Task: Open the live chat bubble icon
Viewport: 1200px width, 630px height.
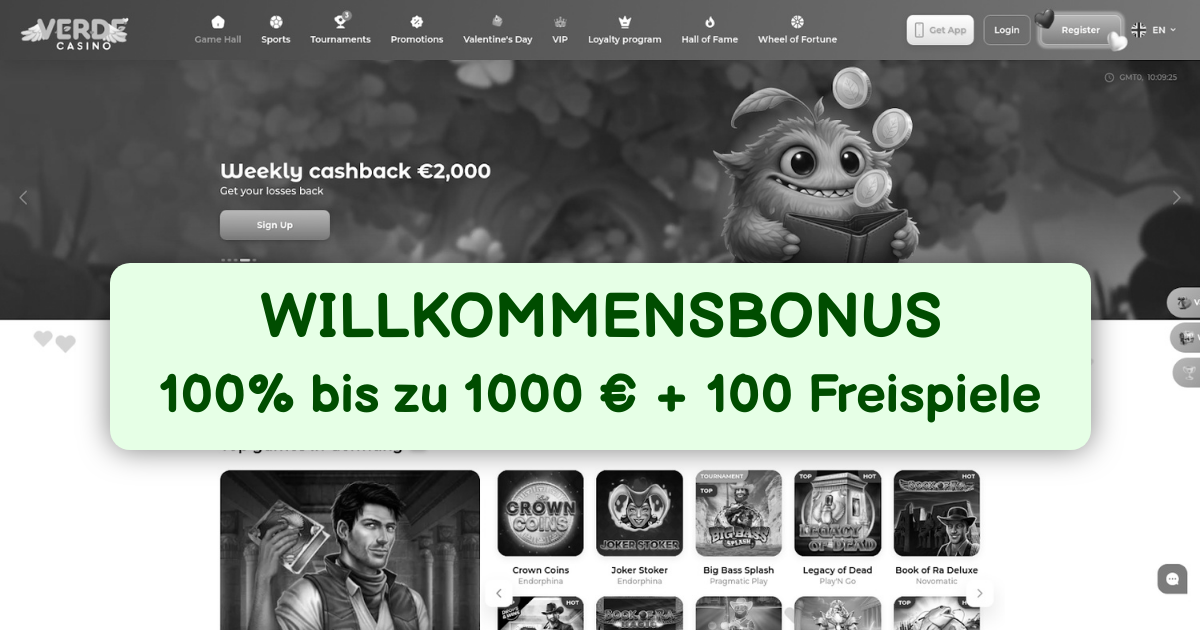Action: (1172, 579)
